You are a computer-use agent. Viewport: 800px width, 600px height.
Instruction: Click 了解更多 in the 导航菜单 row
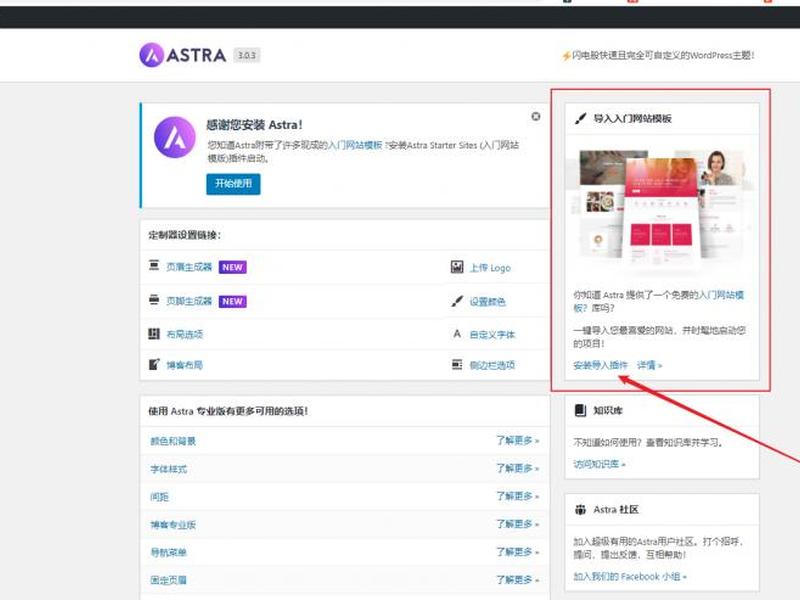tap(517, 552)
